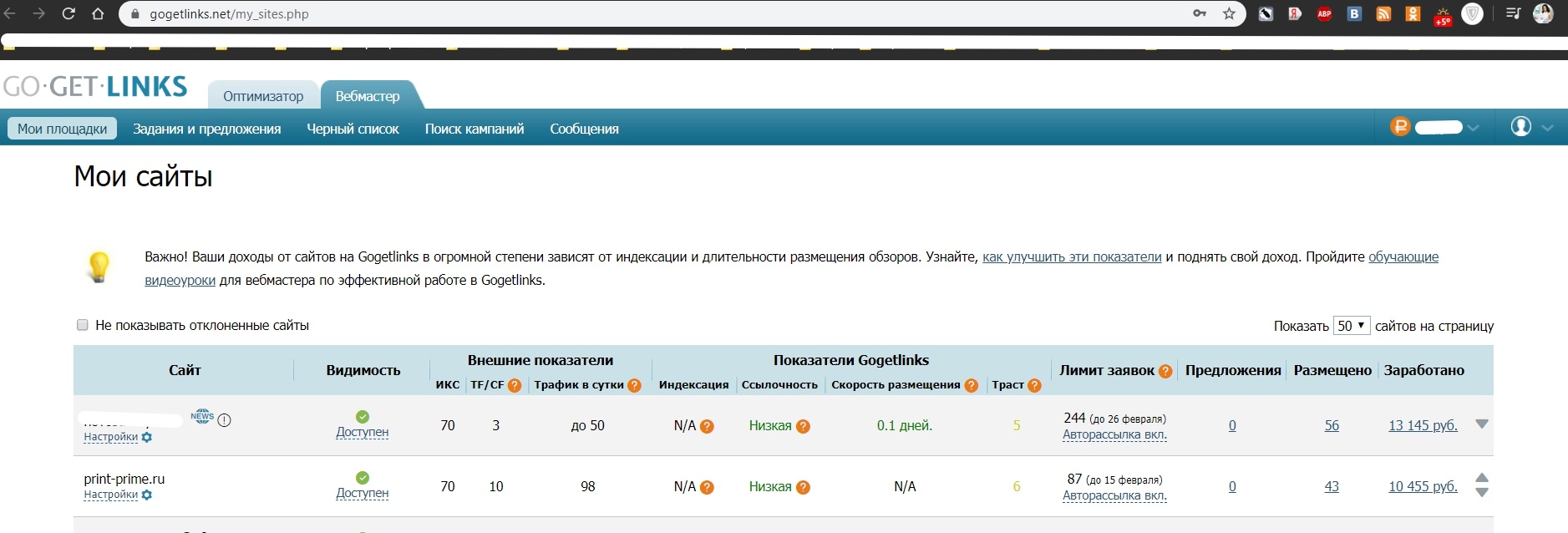The image size is (1568, 533).
Task: Open Поиск кампаний section
Action: click(x=474, y=129)
